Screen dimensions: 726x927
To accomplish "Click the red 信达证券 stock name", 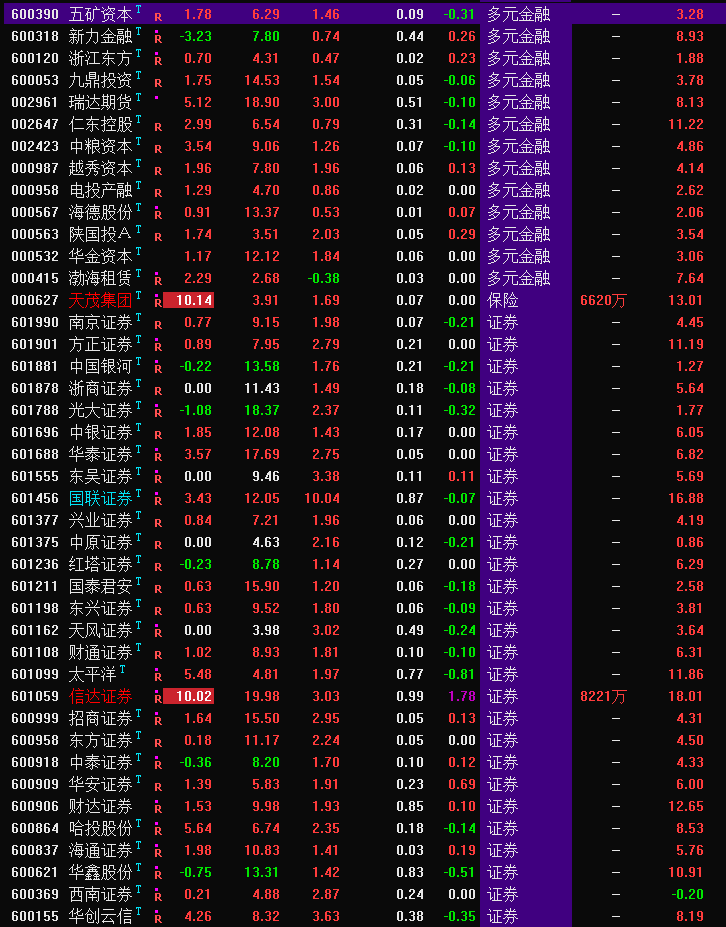I will (x=100, y=696).
